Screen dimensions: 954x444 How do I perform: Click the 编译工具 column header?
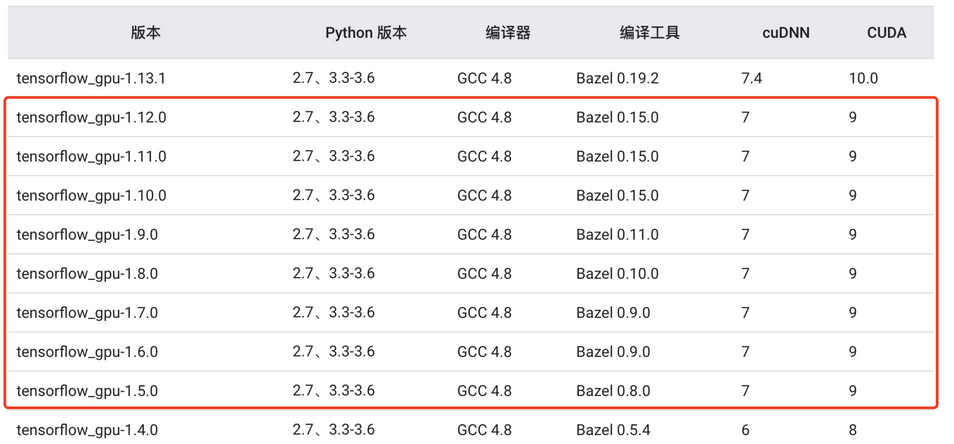(x=650, y=33)
